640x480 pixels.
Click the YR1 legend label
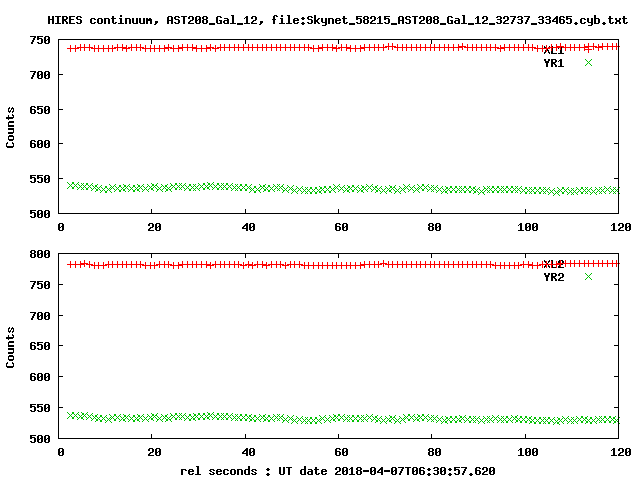(553, 63)
